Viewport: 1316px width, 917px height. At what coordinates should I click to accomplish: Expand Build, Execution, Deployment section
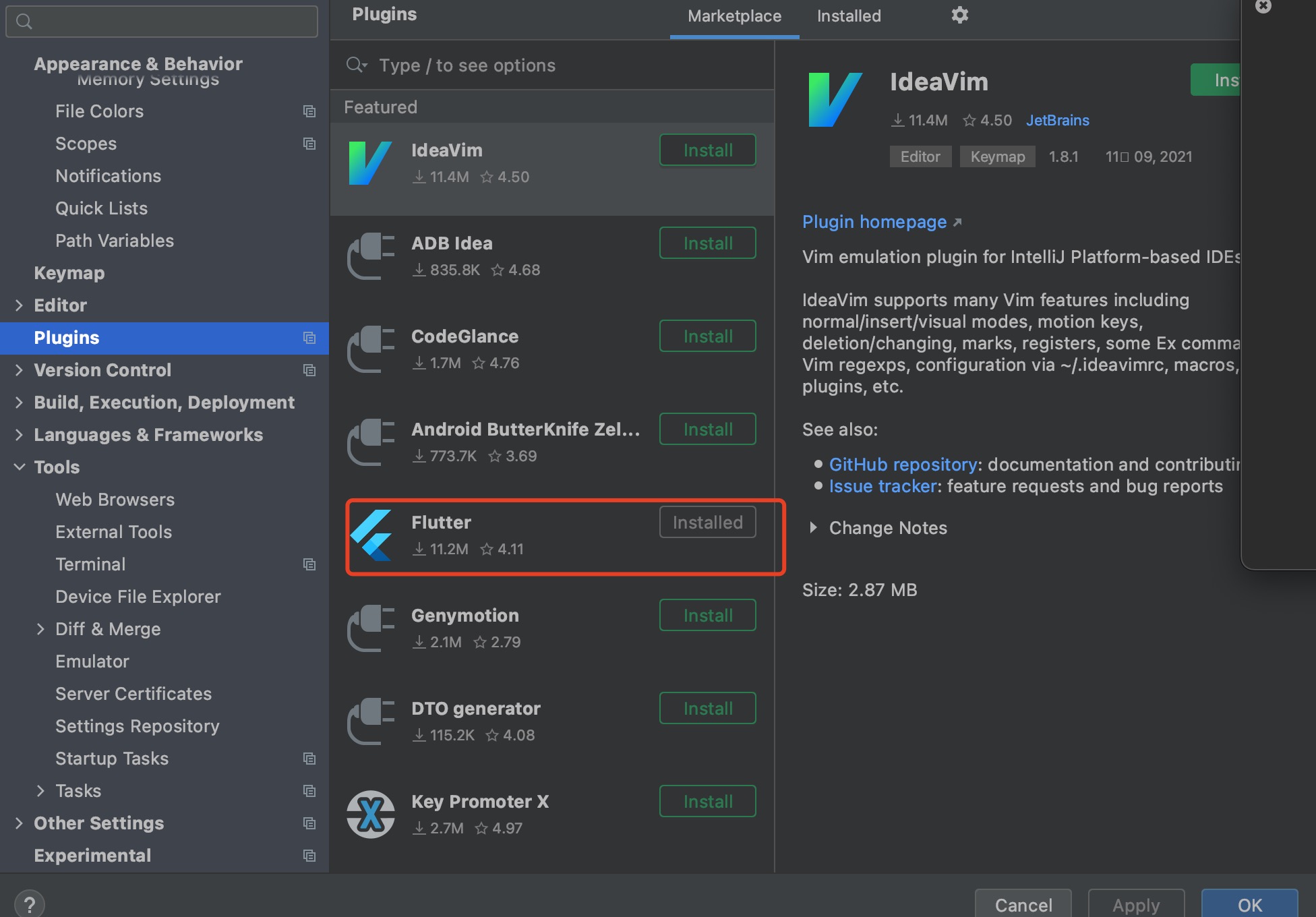coord(19,403)
